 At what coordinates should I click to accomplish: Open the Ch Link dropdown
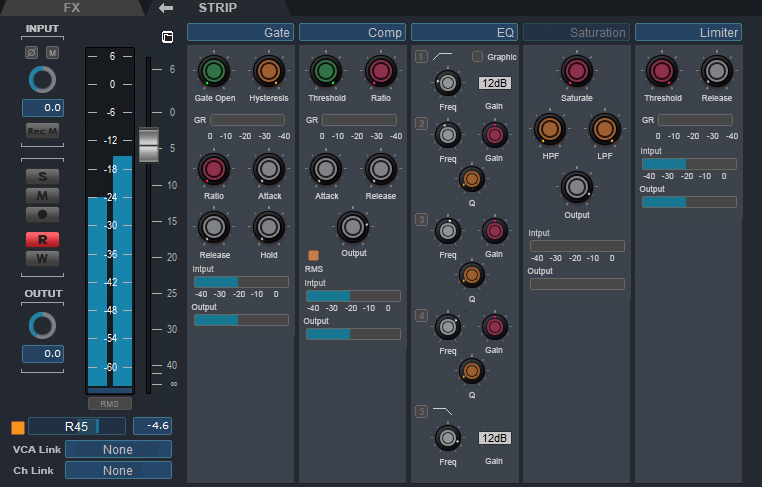(x=117, y=470)
